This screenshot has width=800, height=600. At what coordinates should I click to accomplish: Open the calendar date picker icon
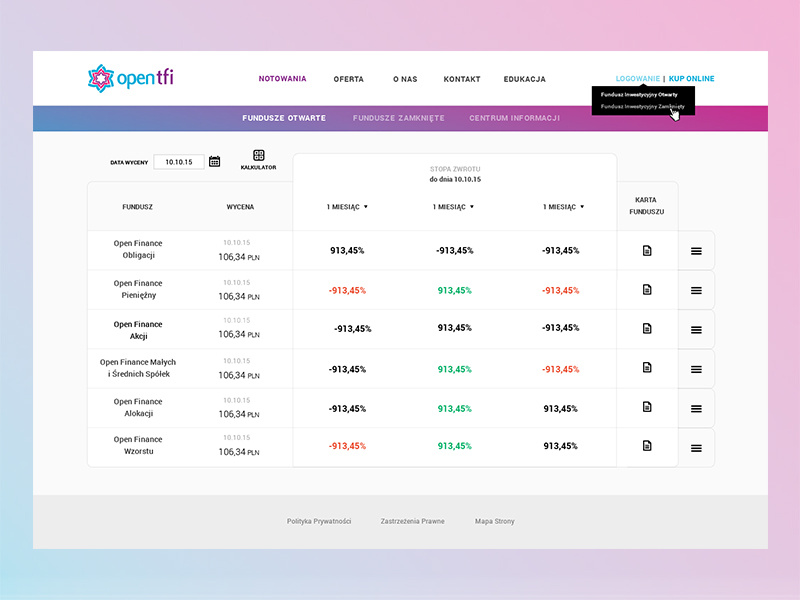pos(214,162)
